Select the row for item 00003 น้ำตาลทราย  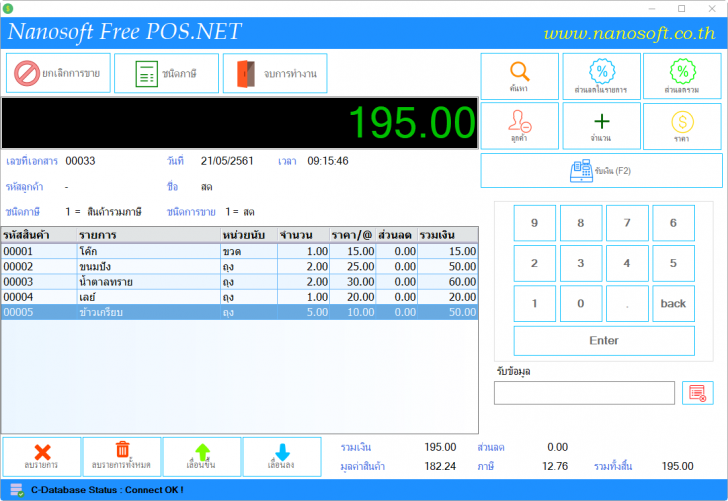pyautogui.click(x=240, y=282)
